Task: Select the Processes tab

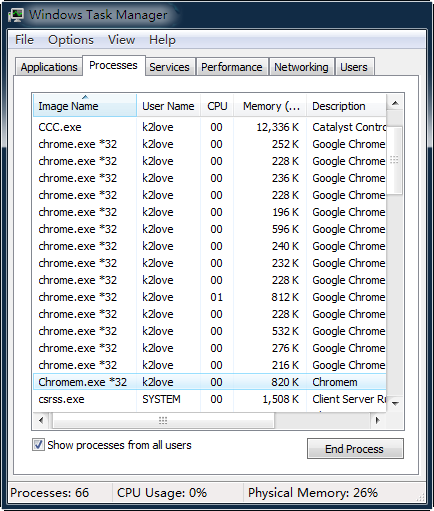Action: coord(113,65)
